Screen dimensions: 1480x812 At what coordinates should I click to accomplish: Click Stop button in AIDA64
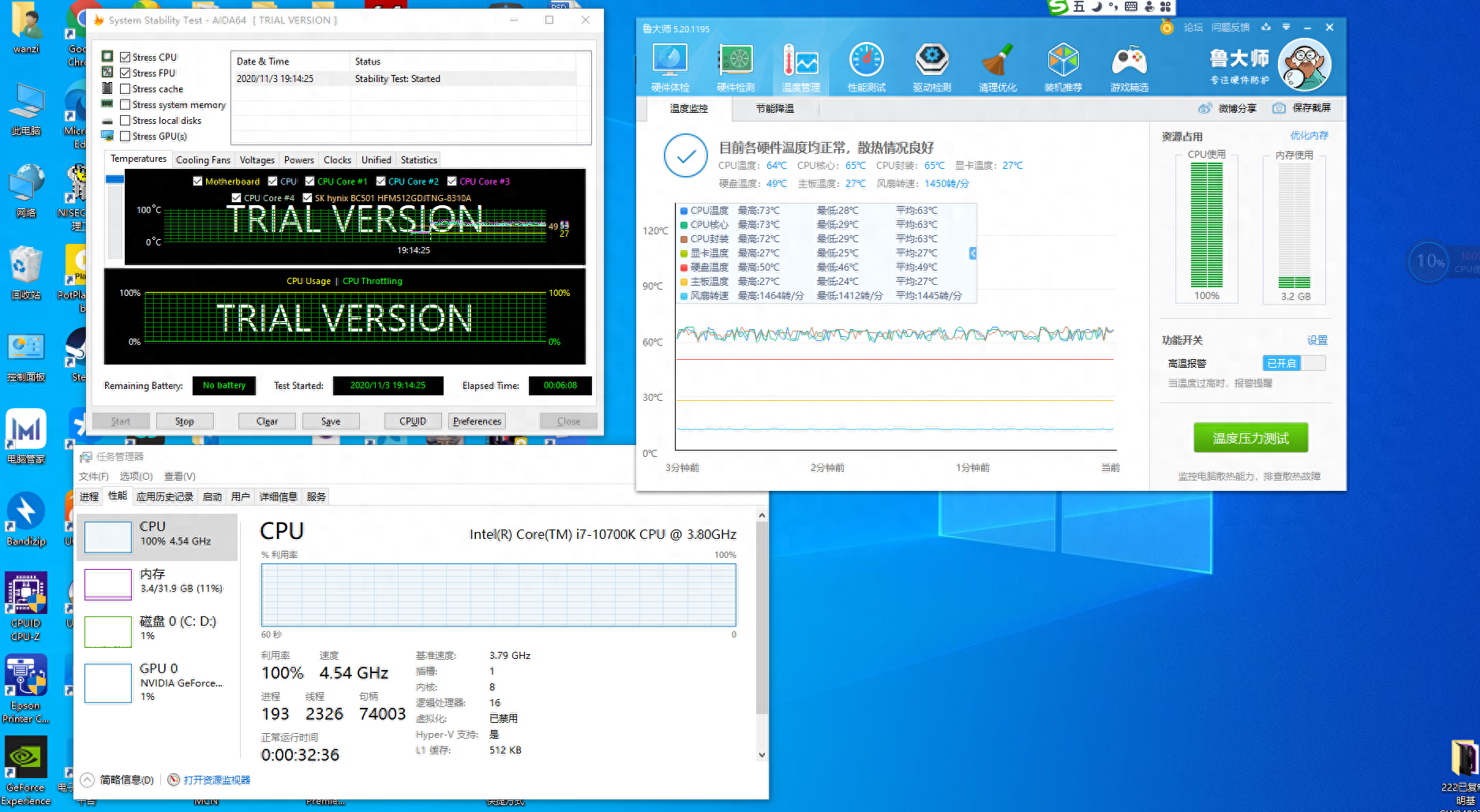[185, 421]
